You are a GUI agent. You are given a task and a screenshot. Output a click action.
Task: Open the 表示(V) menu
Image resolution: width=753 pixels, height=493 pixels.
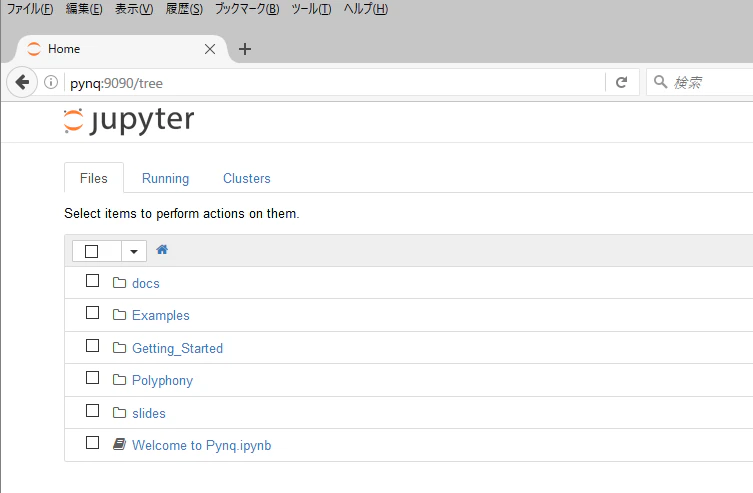tap(134, 9)
